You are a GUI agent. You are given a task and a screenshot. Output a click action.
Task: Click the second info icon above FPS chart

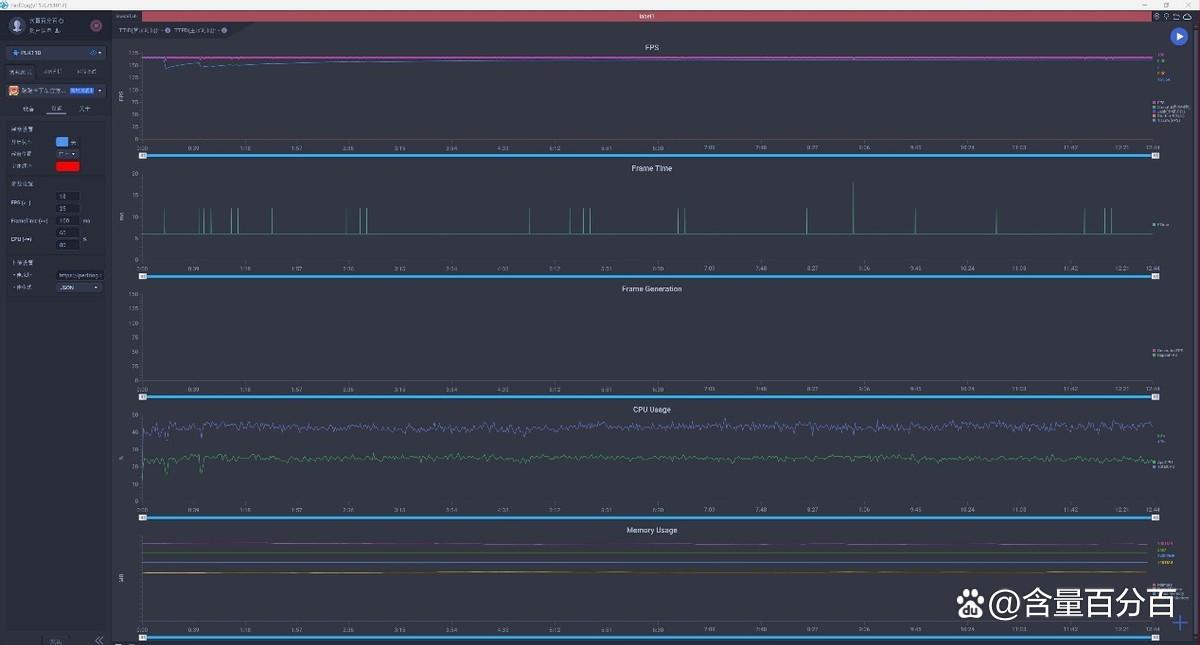click(x=224, y=30)
